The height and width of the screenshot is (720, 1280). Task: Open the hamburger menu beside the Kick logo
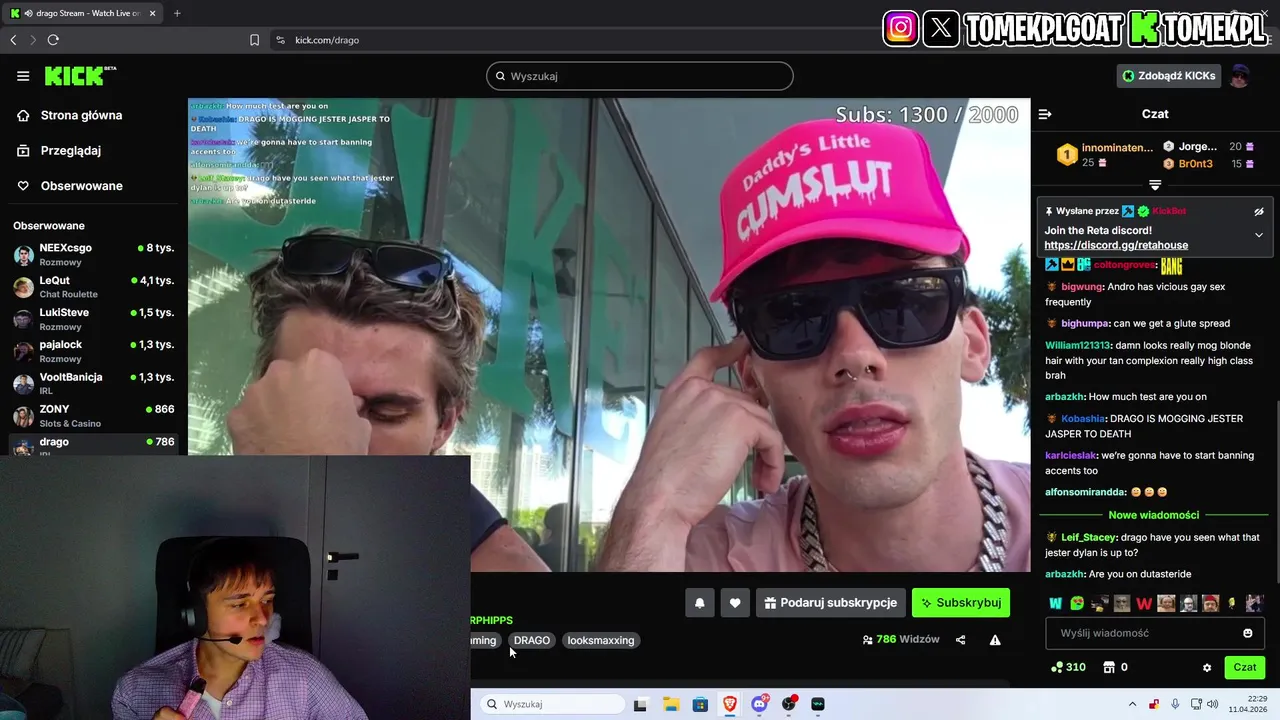coord(23,76)
